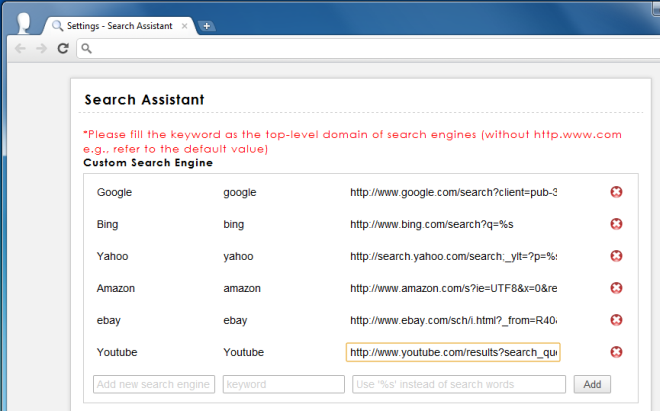This screenshot has width=660, height=411.
Task: Delete the Google search engine entry
Action: pos(616,192)
